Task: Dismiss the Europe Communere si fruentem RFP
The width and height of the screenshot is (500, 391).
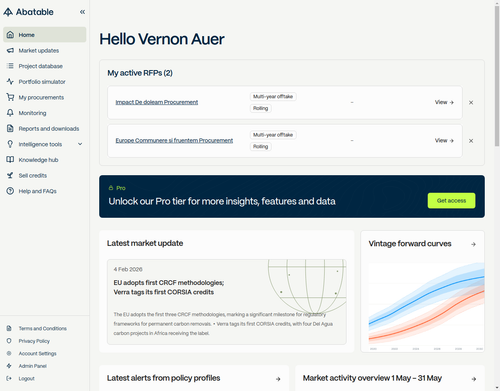Action: pos(471,141)
